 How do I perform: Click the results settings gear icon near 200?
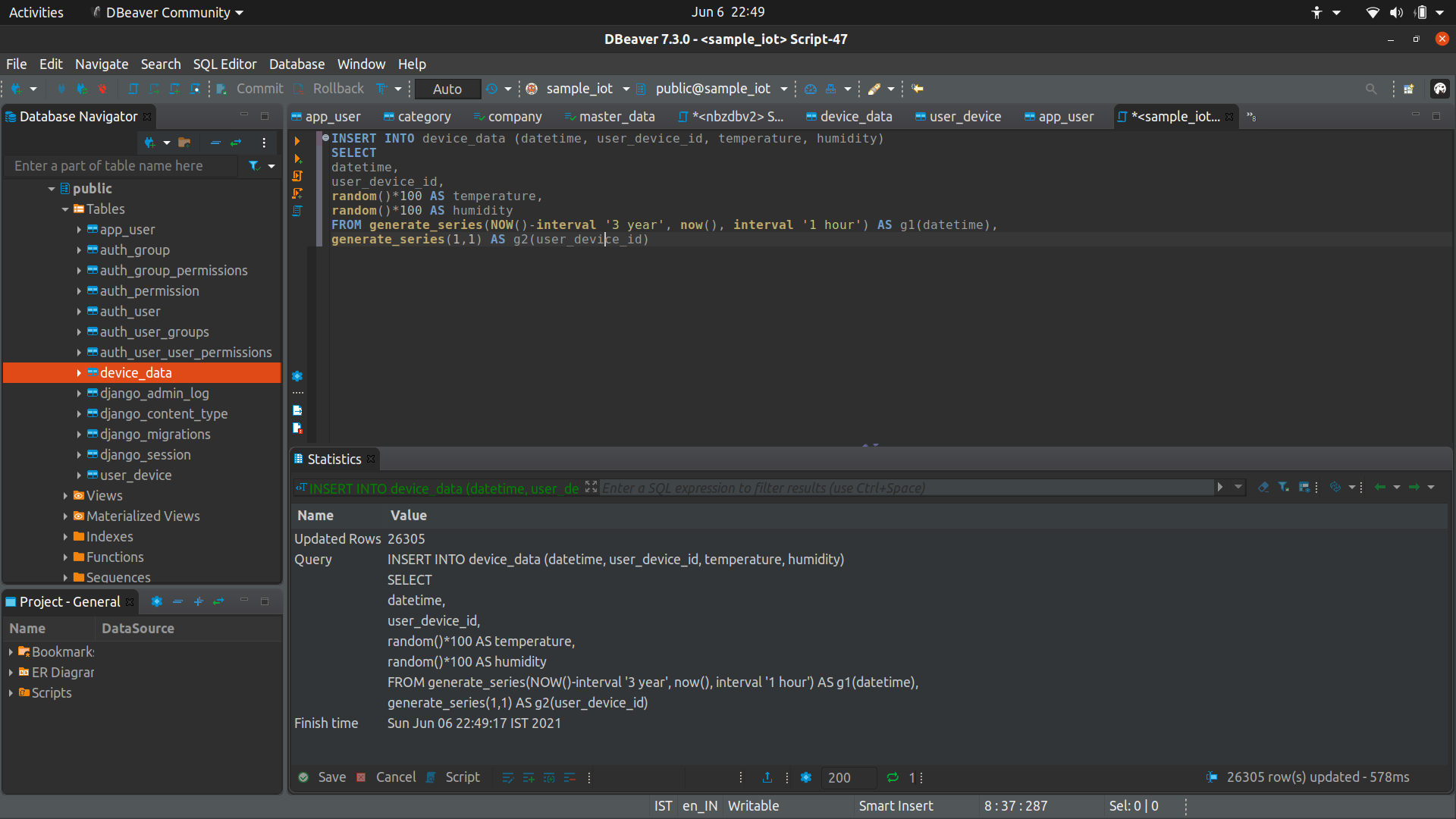[806, 777]
